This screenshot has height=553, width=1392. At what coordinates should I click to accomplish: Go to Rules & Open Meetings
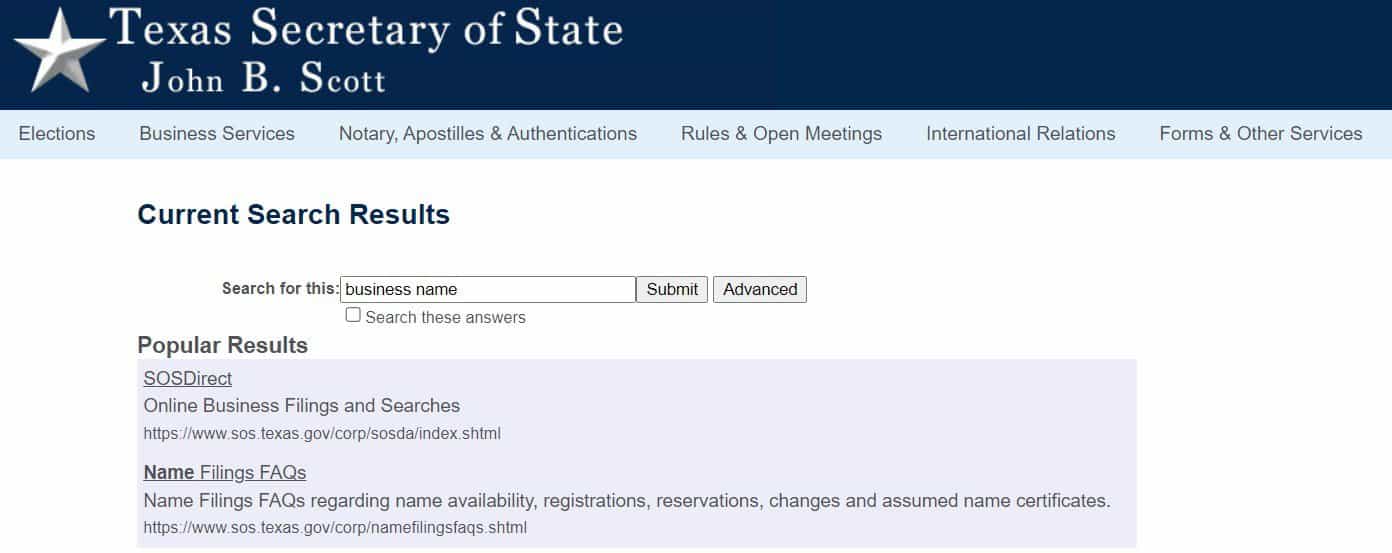(x=781, y=134)
